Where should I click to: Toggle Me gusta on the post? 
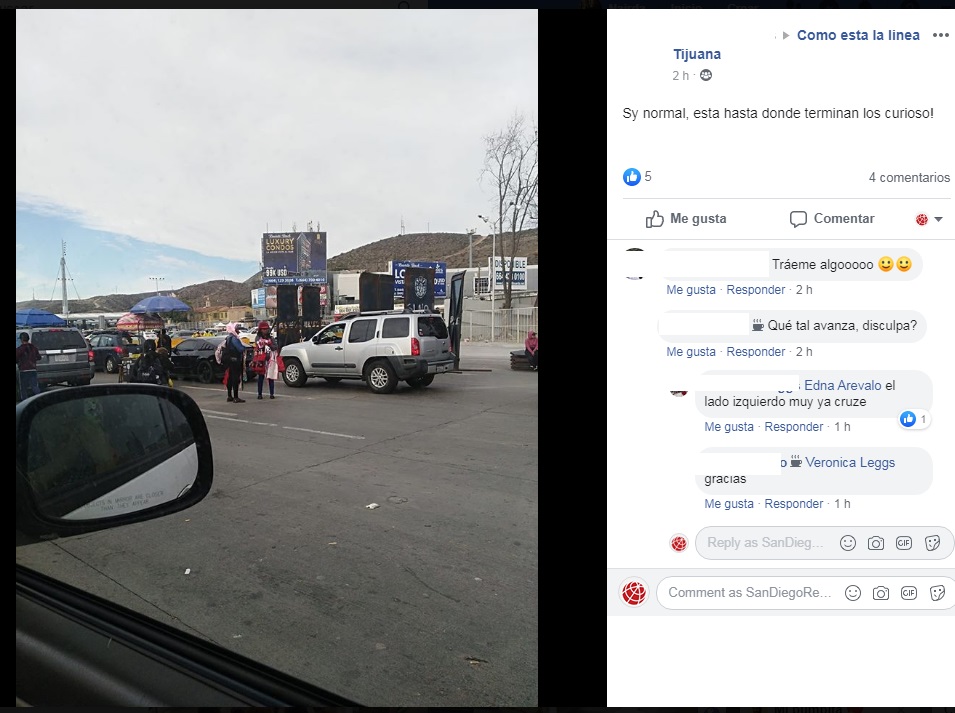click(x=686, y=219)
